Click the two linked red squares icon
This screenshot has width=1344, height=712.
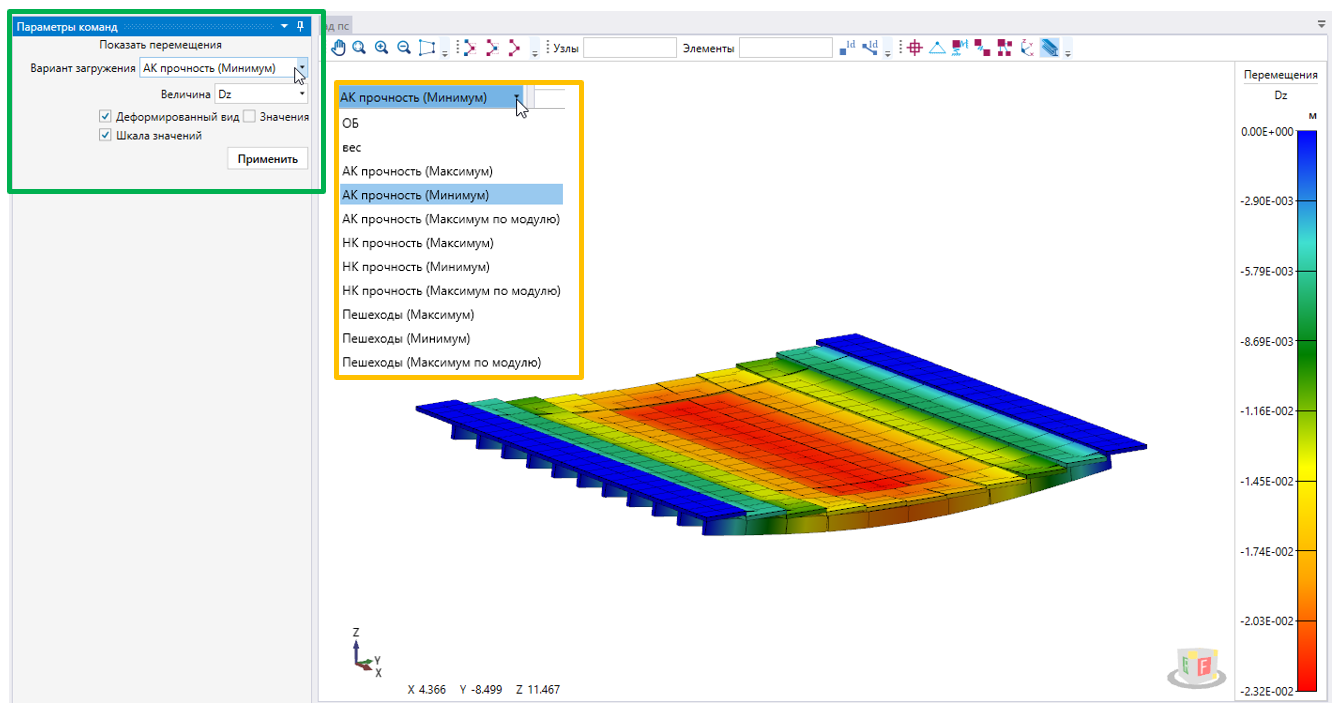[x=982, y=47]
